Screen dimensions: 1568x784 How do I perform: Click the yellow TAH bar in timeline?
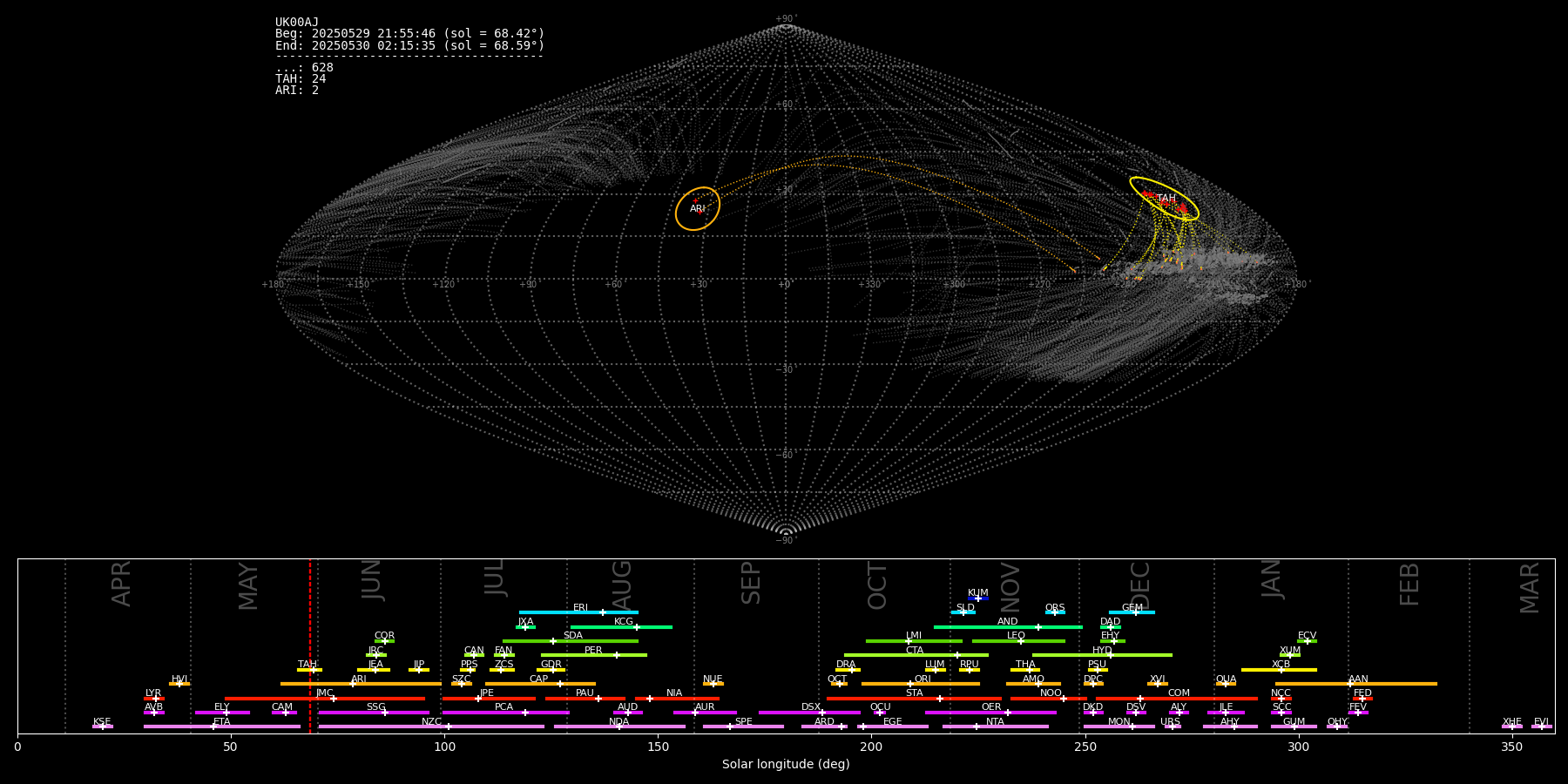click(309, 670)
